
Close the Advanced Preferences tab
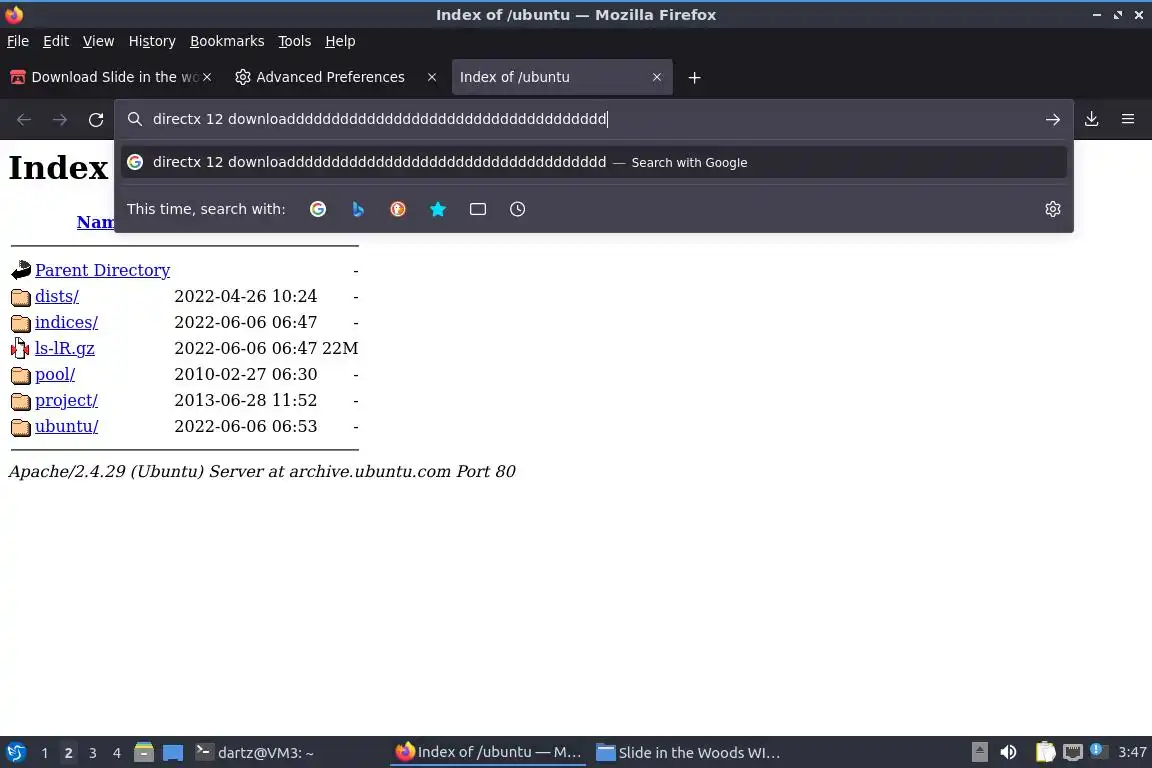click(432, 77)
